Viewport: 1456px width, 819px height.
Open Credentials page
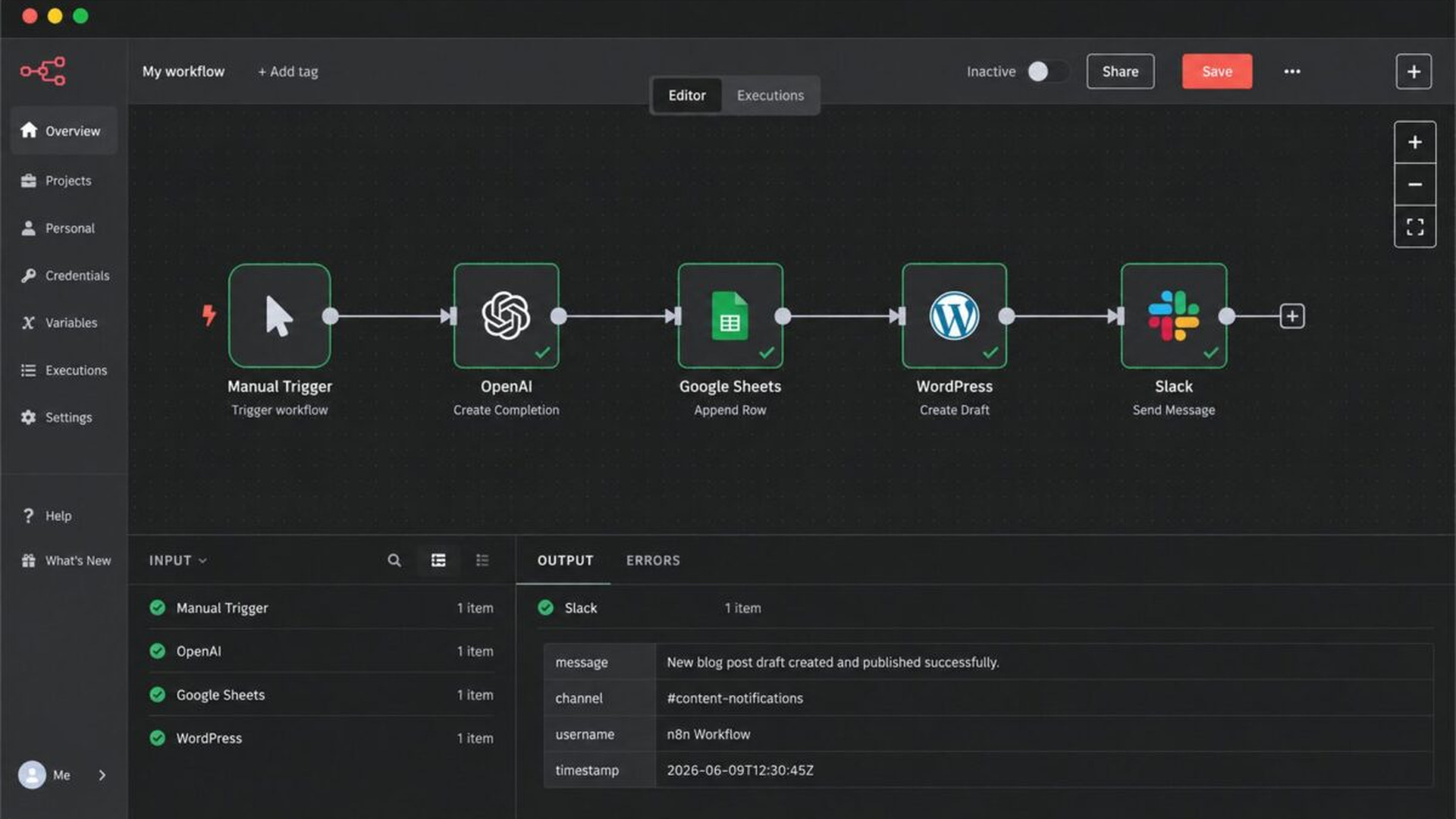point(65,275)
